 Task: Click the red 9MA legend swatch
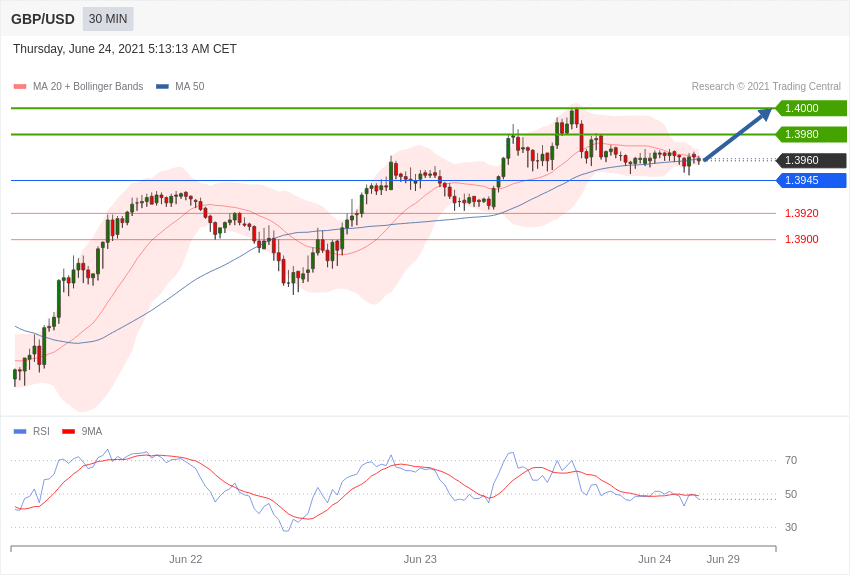click(x=69, y=432)
